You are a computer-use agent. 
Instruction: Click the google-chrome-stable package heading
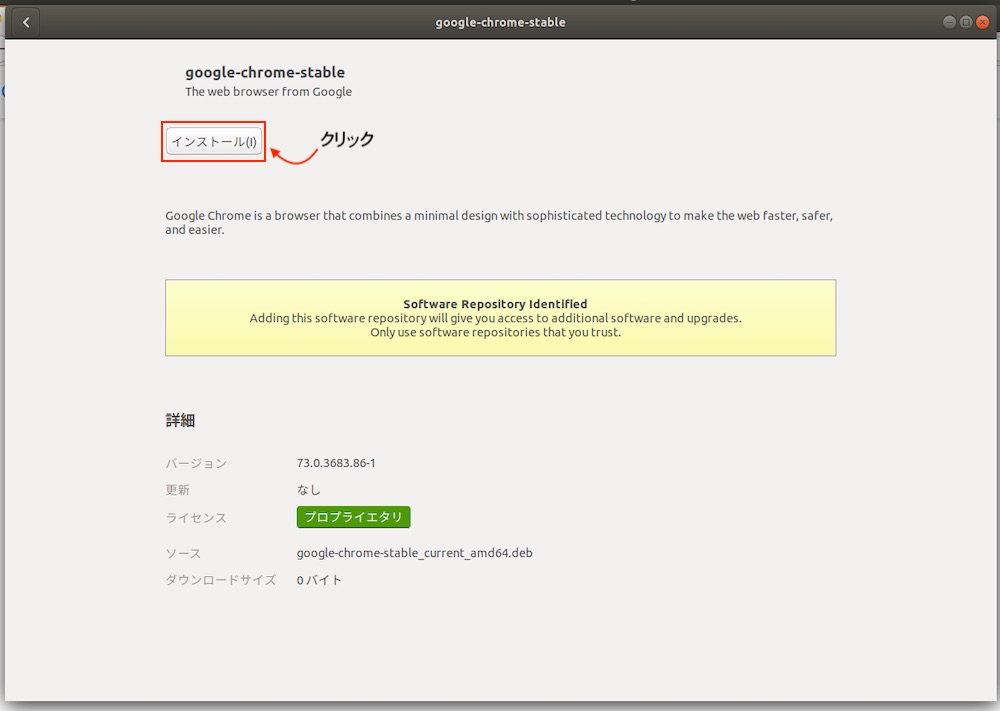point(265,72)
